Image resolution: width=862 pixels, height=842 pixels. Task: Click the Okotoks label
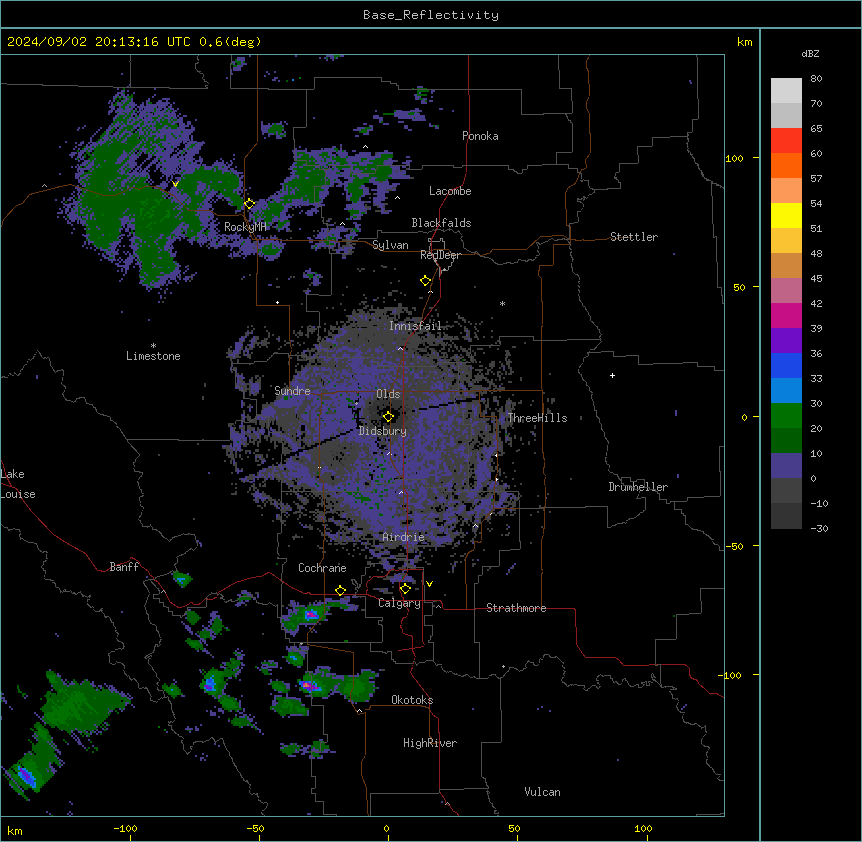[x=412, y=700]
